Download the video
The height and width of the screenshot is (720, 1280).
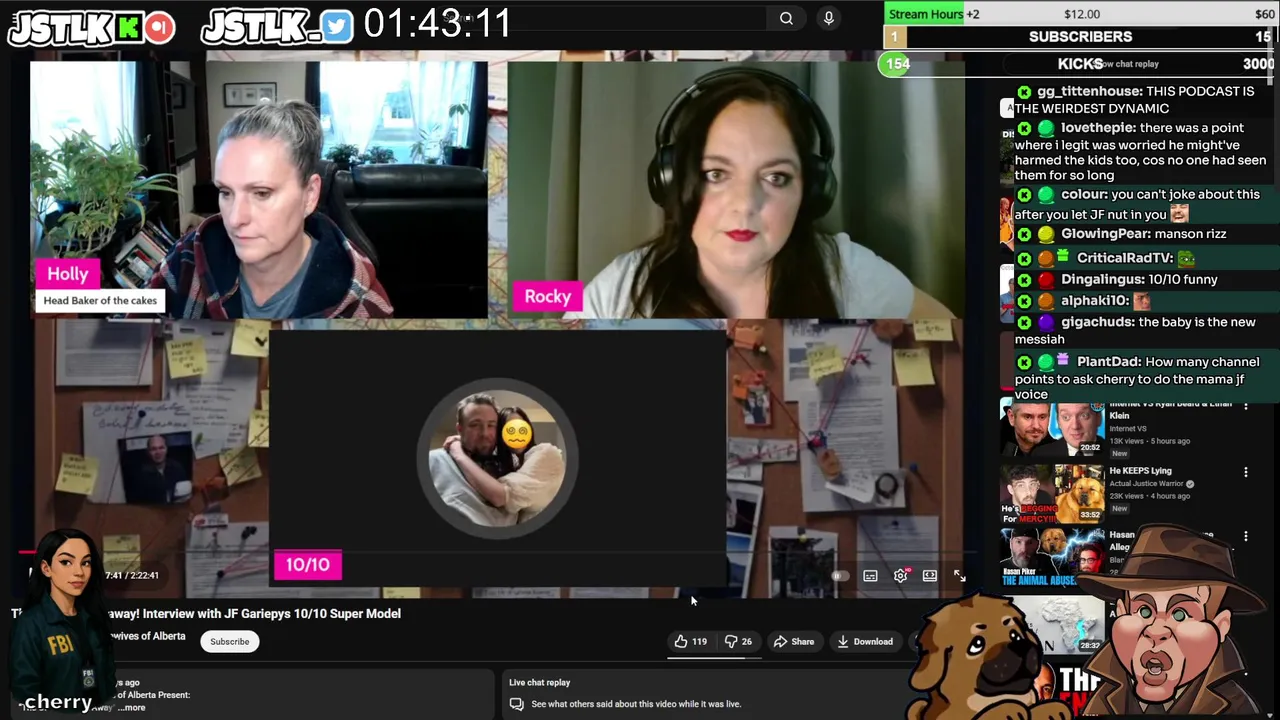pyautogui.click(x=866, y=641)
